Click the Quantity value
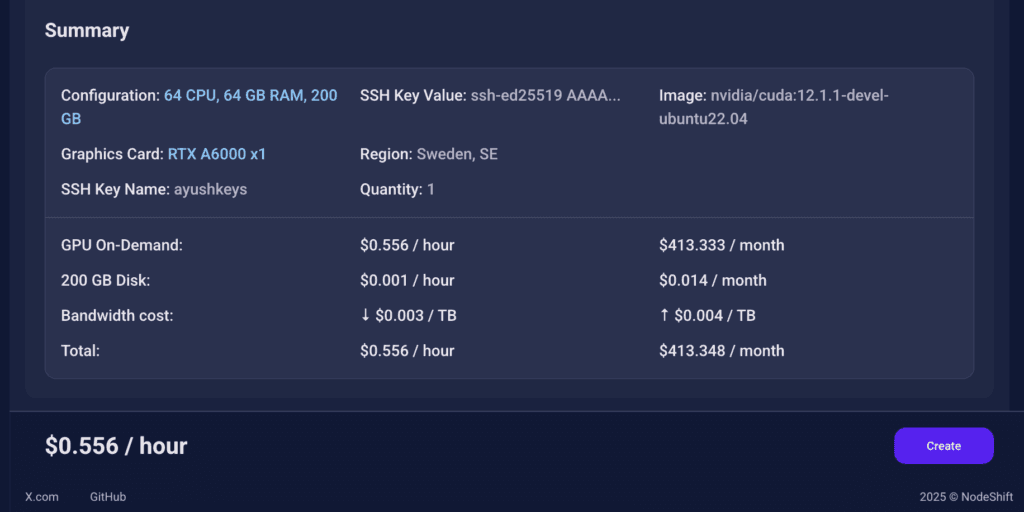Image resolution: width=1024 pixels, height=512 pixels. [430, 189]
